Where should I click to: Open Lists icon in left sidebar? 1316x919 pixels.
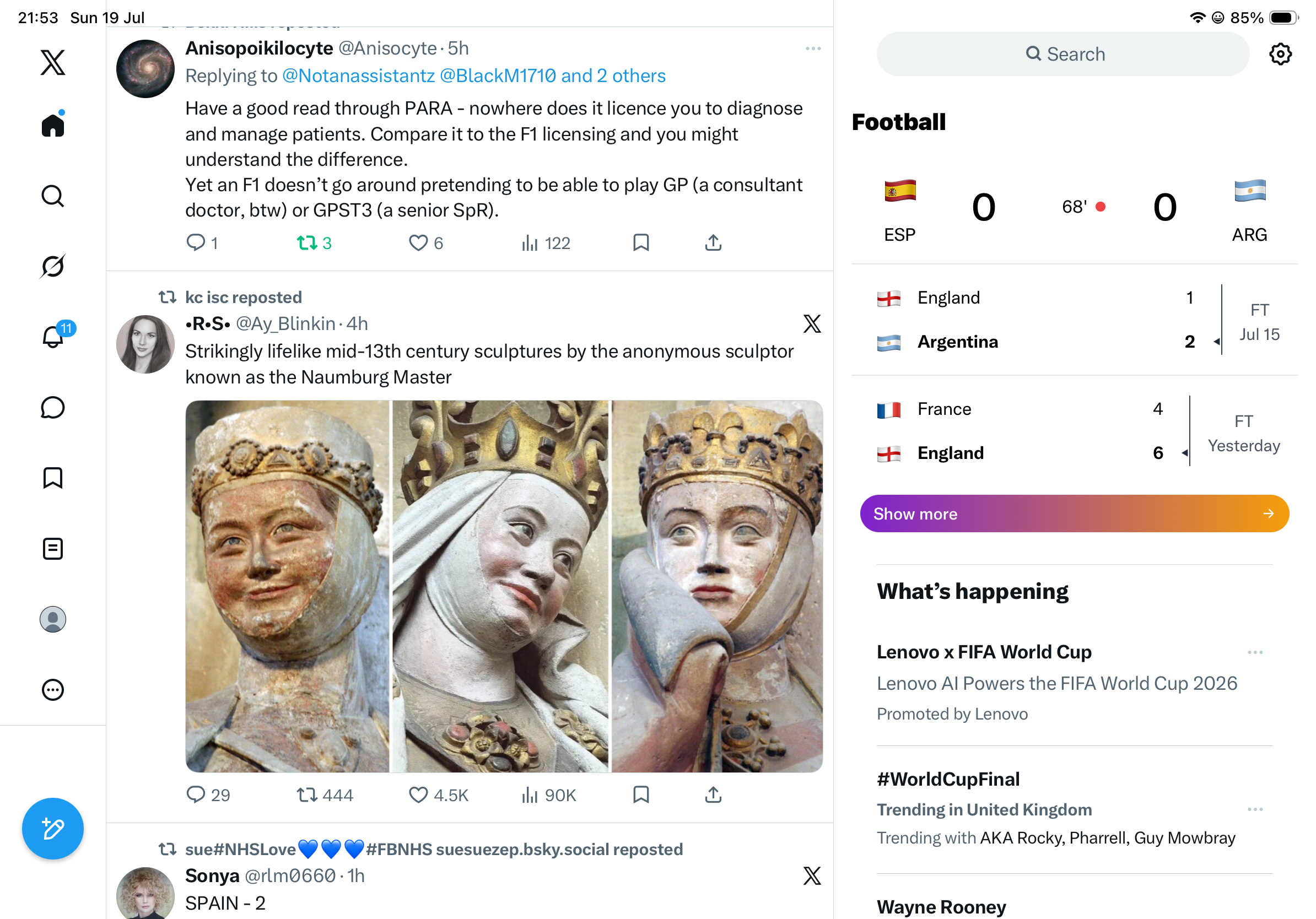point(53,549)
